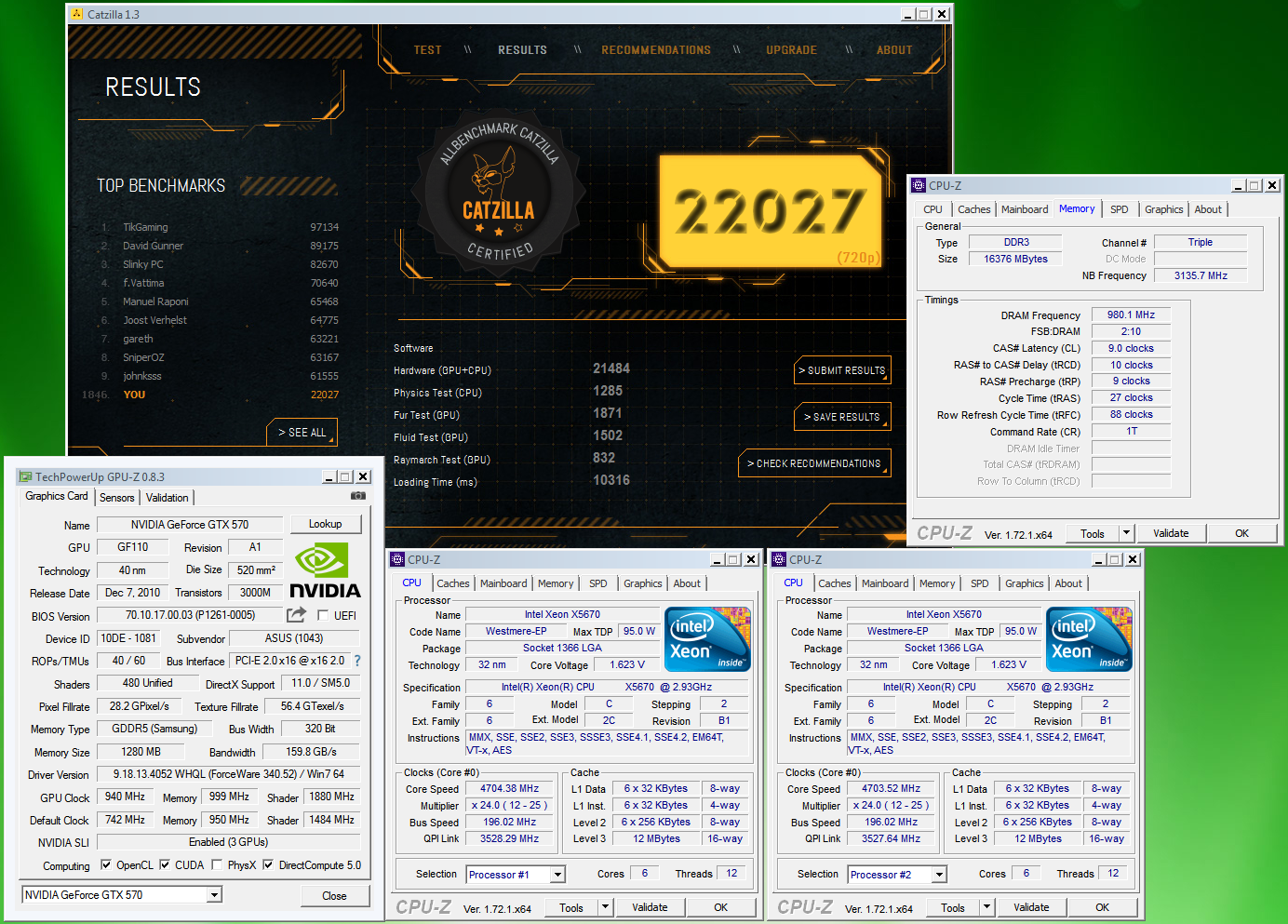Expand Tools dropdown arrow in Memory CPU-Z window

tap(1126, 533)
